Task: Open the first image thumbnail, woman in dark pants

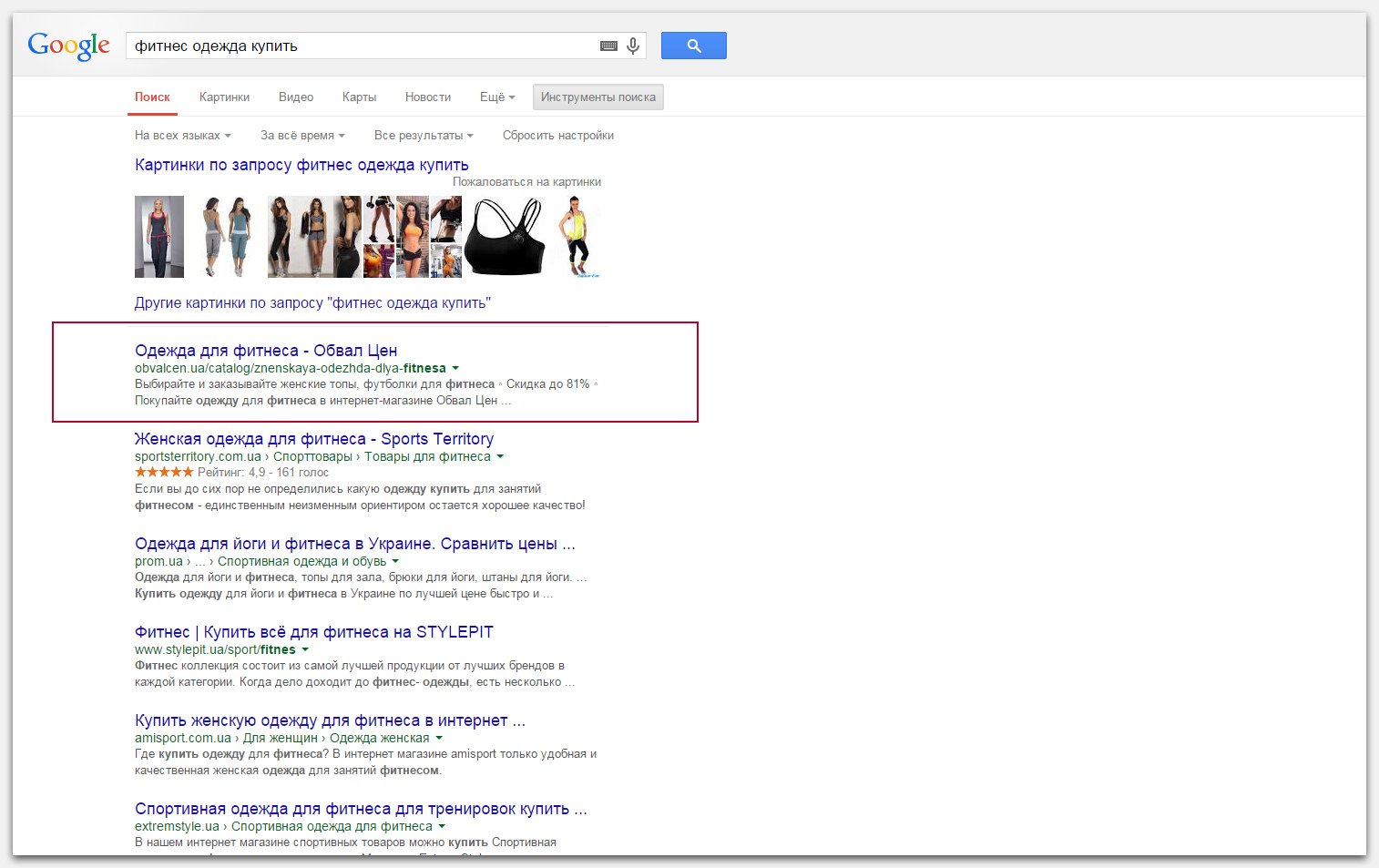Action: 159,237
